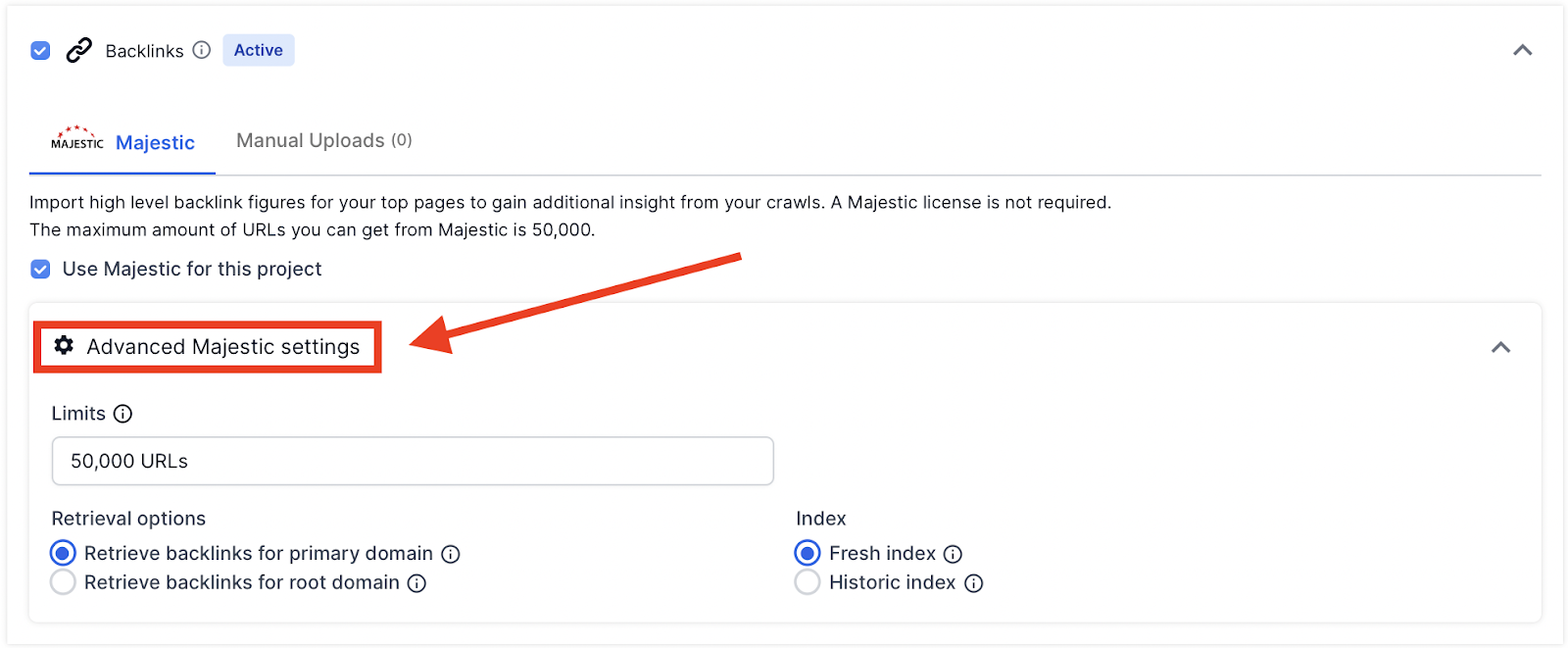Uncheck the Backlinks section checkbox
Image resolution: width=1568 pixels, height=648 pixels.
[40, 50]
